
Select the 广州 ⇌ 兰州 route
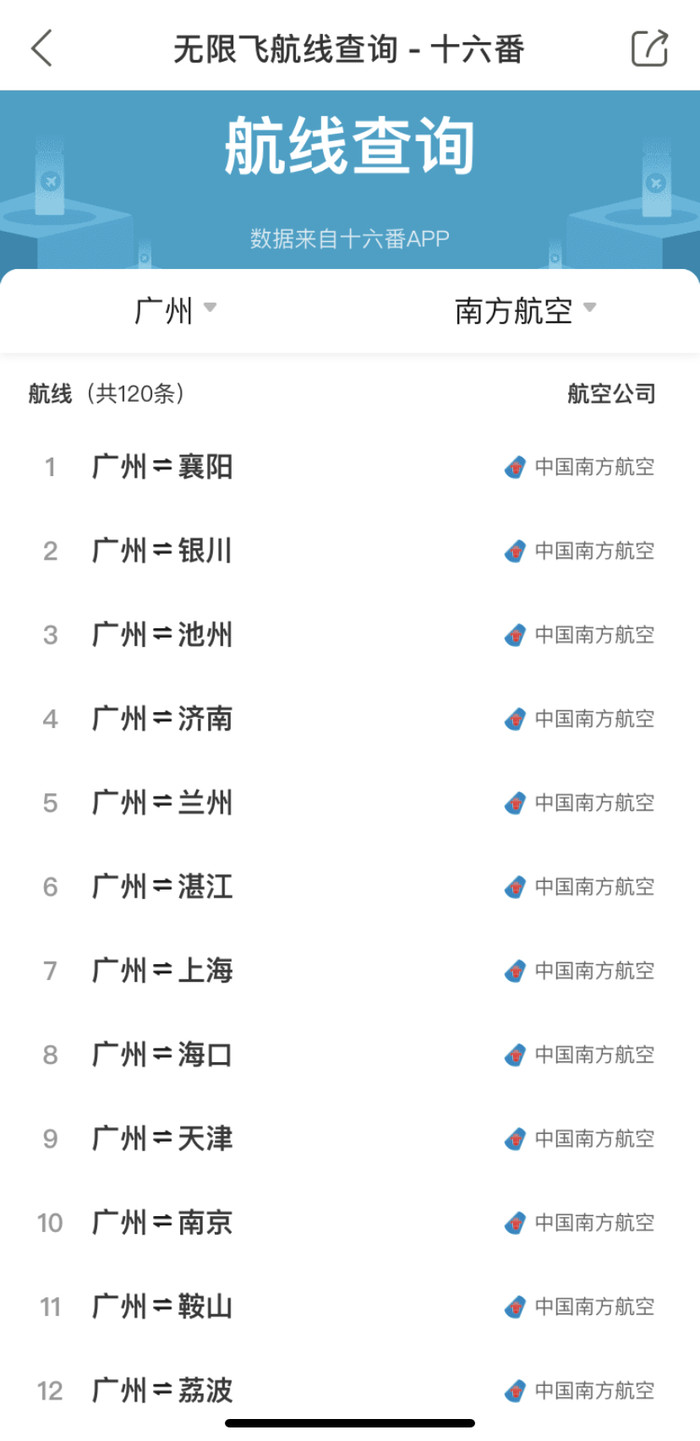click(x=162, y=803)
